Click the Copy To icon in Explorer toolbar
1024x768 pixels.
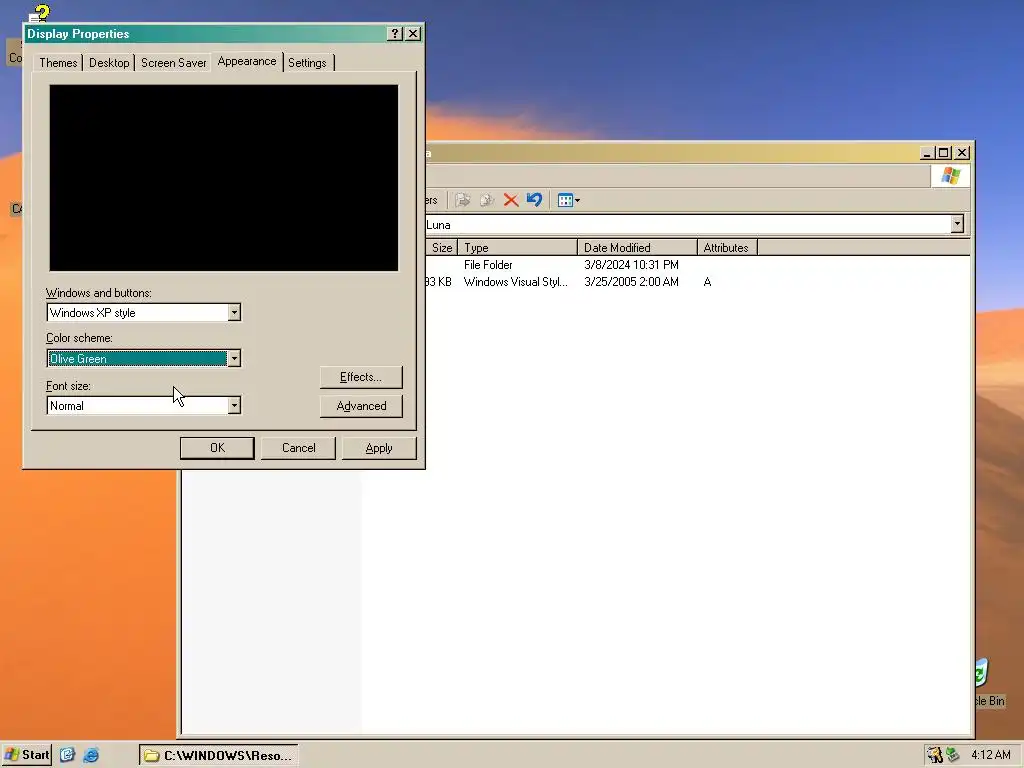tap(487, 200)
